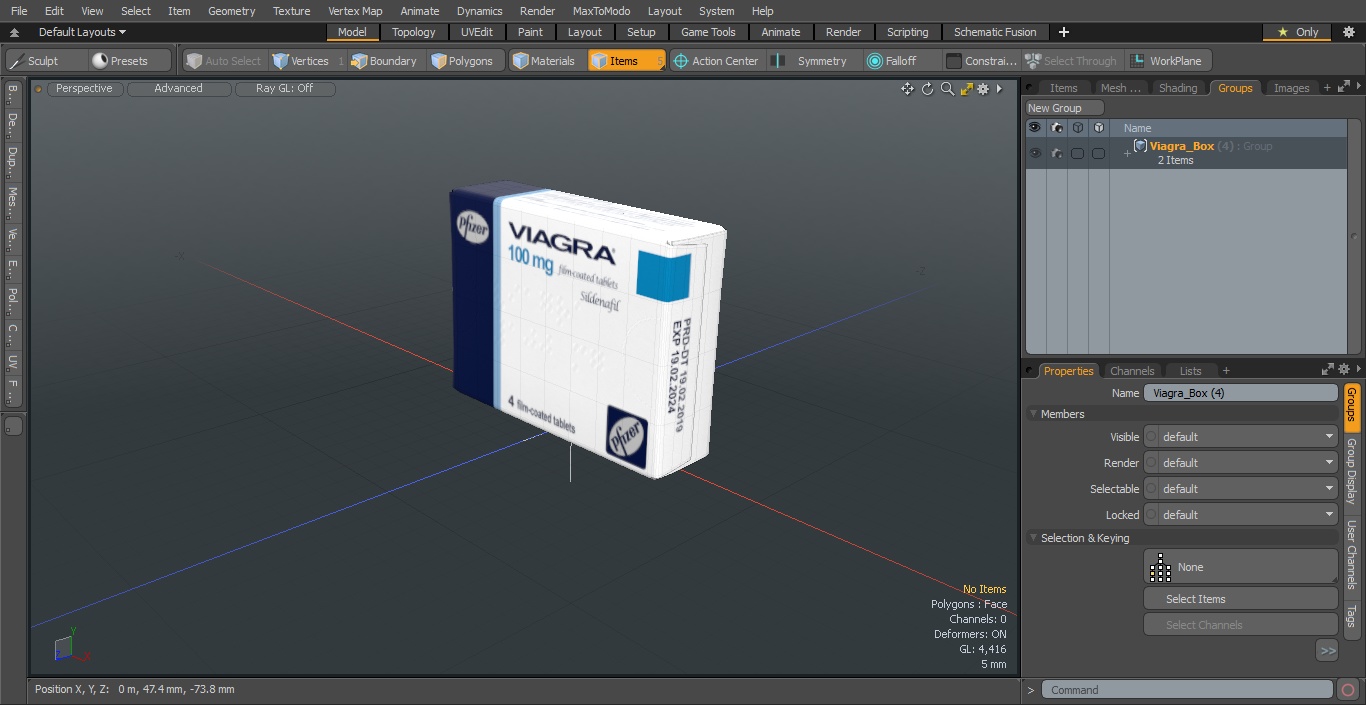Image resolution: width=1366 pixels, height=705 pixels.
Task: Open the Action Center options
Action: (715, 61)
